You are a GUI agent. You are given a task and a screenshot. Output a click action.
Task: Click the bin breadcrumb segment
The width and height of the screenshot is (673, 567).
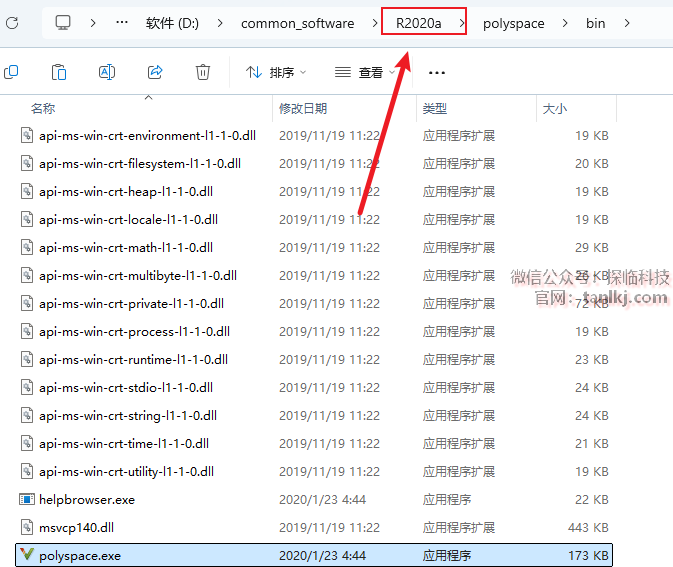[596, 23]
